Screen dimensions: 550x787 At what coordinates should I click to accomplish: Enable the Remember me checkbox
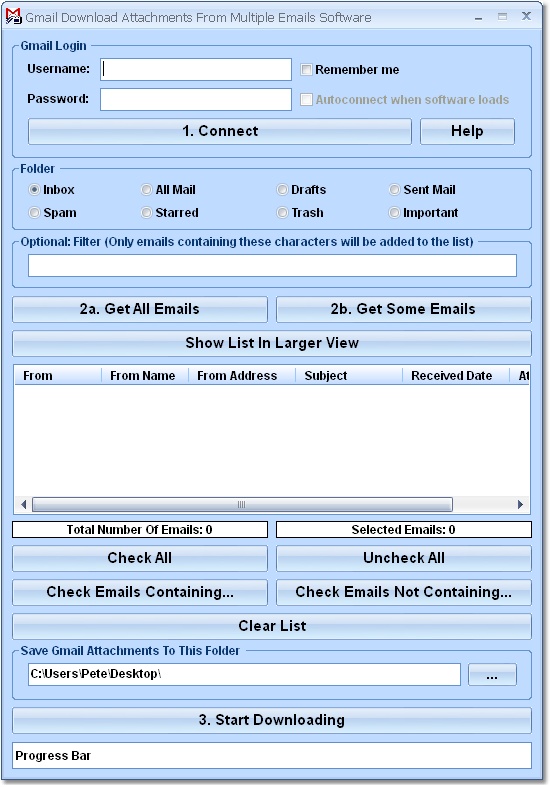click(x=306, y=70)
